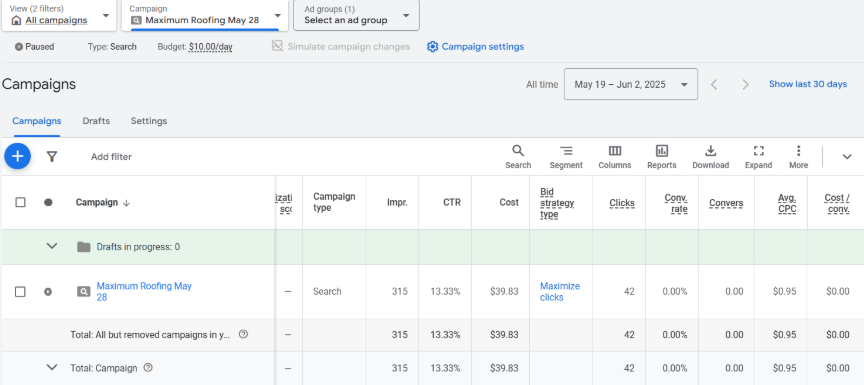864x385 pixels.
Task: Sort by the Clicks column header
Action: click(622, 203)
